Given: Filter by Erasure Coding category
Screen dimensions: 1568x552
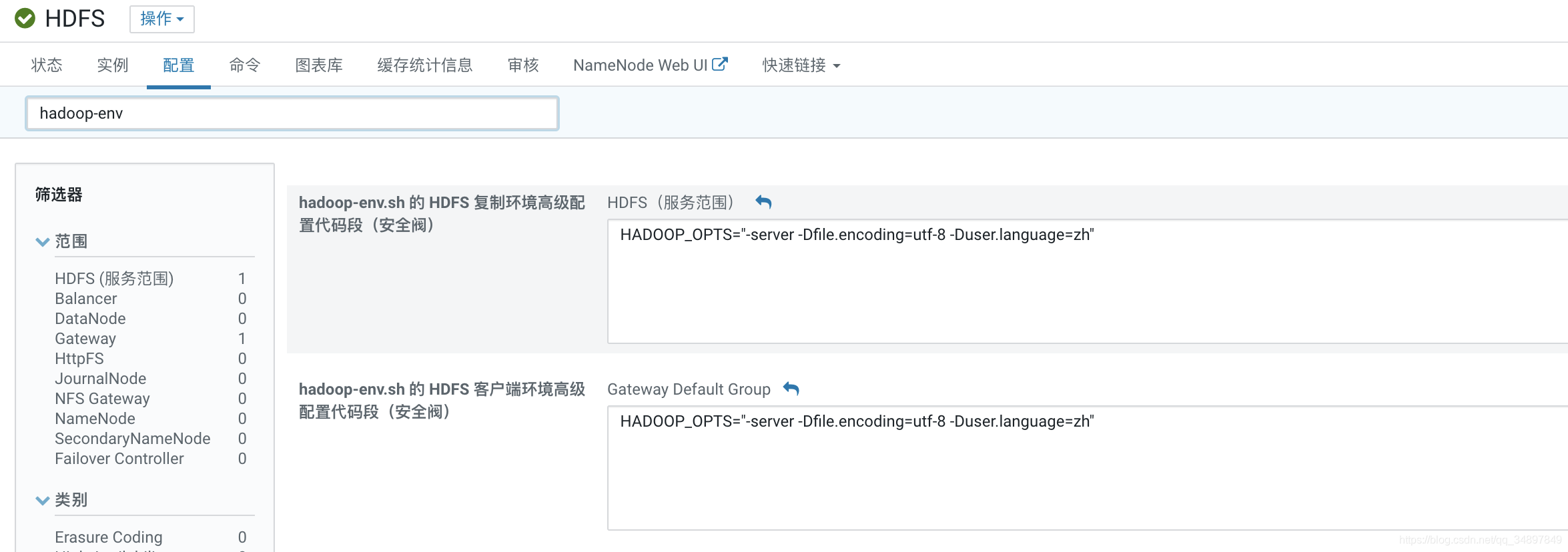Looking at the screenshot, I should pyautogui.click(x=109, y=537).
